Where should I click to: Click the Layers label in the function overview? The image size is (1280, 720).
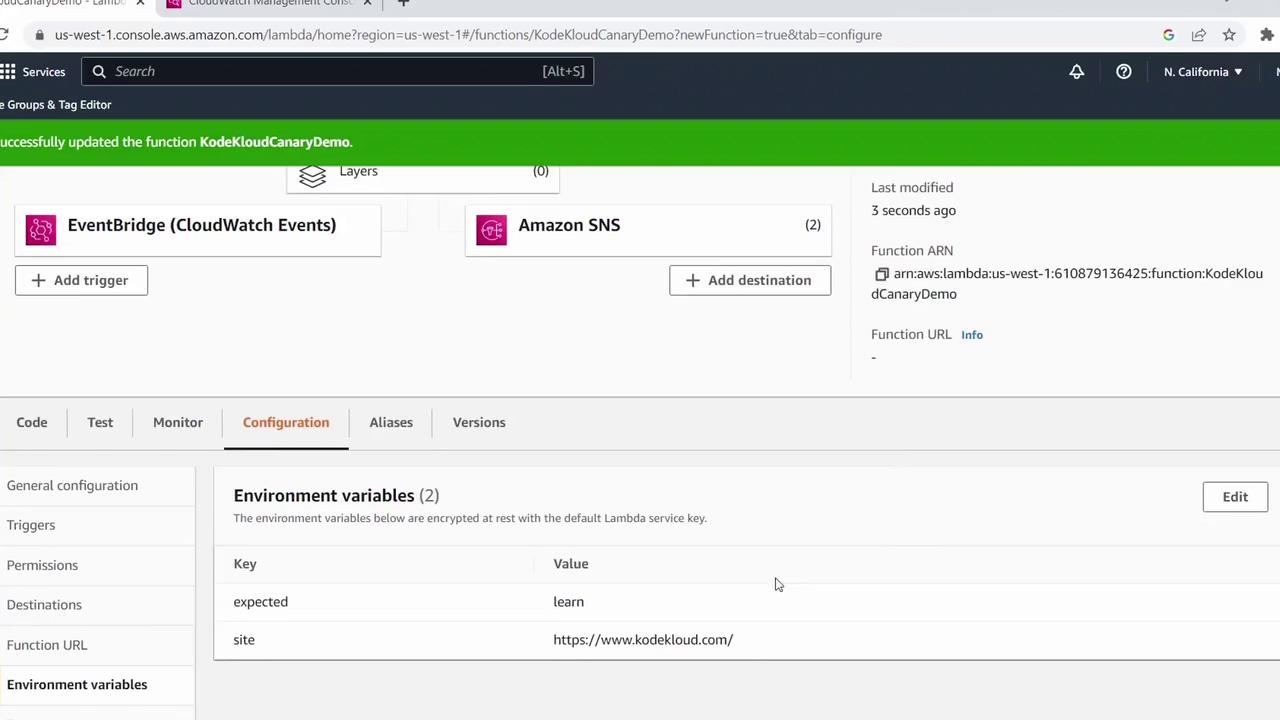pyautogui.click(x=358, y=172)
